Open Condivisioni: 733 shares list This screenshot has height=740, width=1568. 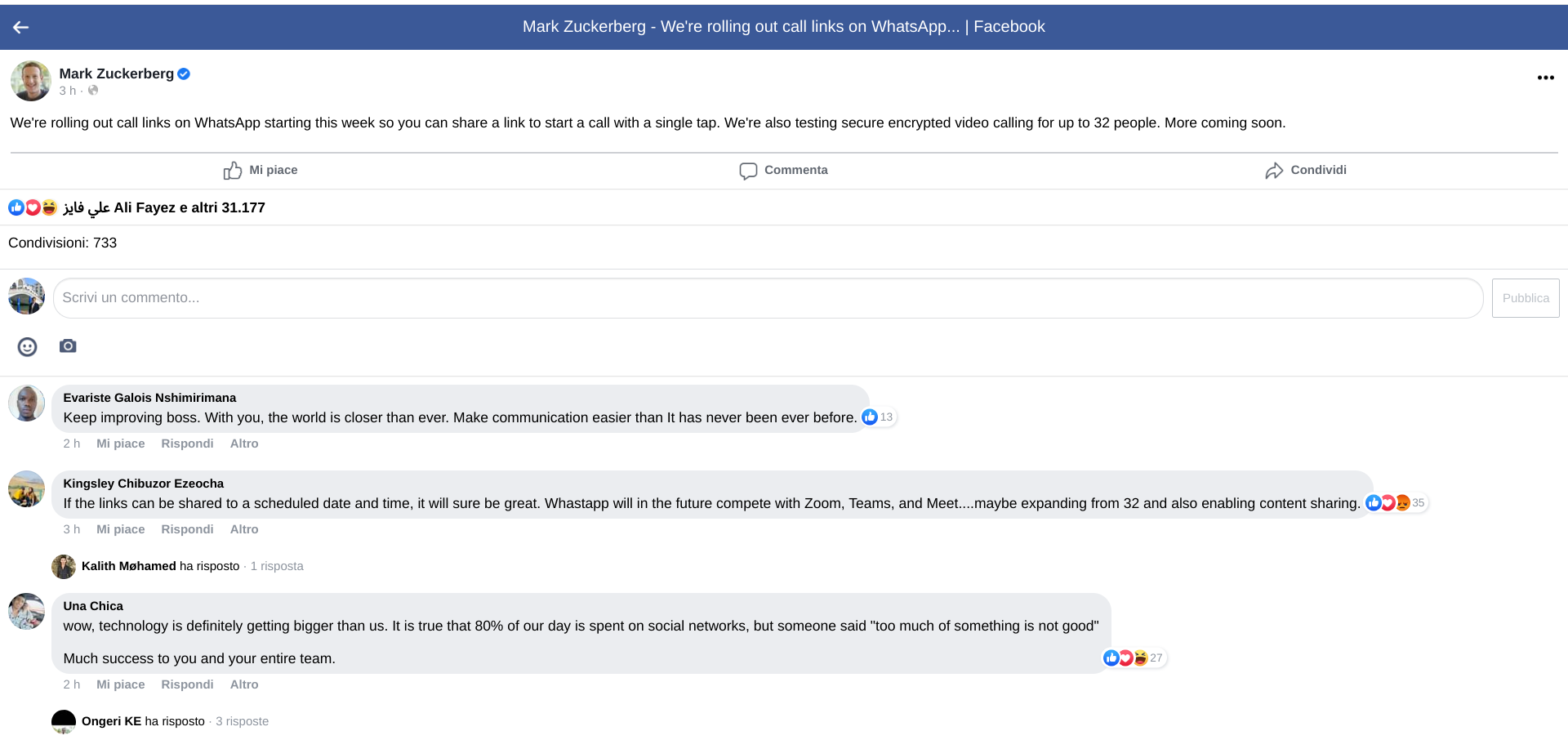[x=63, y=243]
